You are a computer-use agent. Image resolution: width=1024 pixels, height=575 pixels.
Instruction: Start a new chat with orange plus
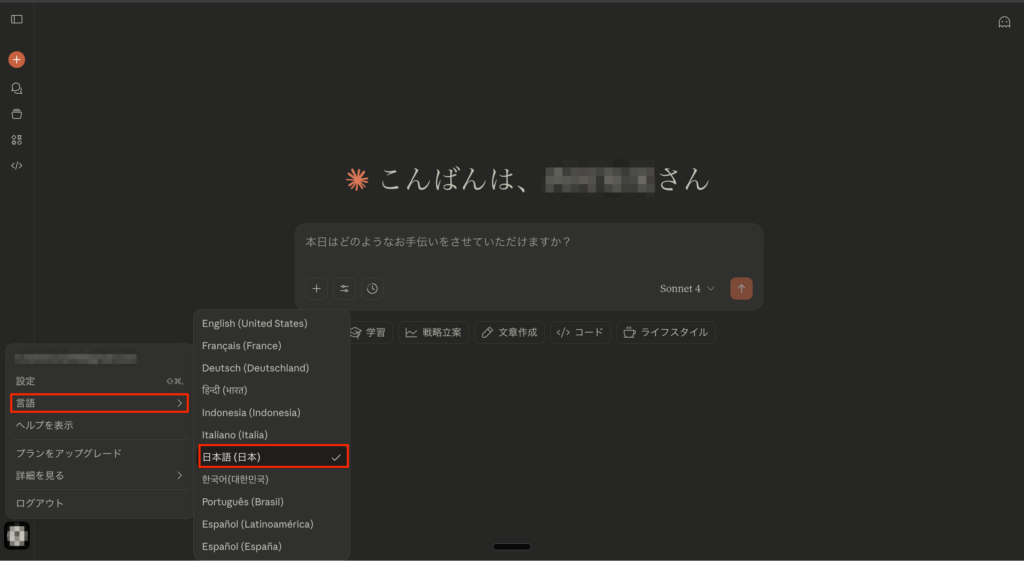coord(17,59)
